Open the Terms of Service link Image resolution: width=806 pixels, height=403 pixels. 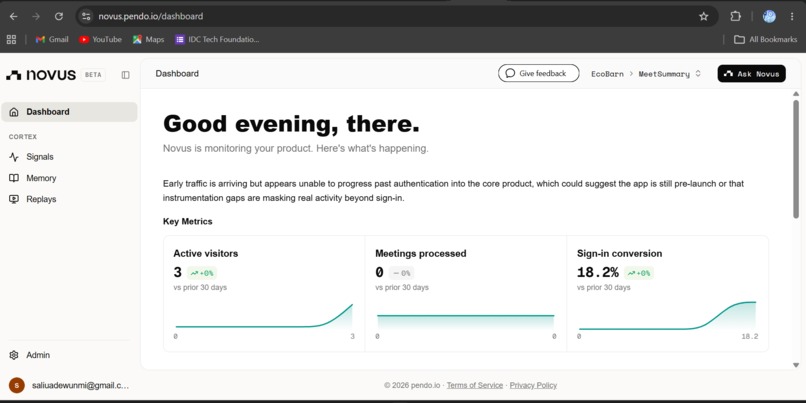coord(475,385)
